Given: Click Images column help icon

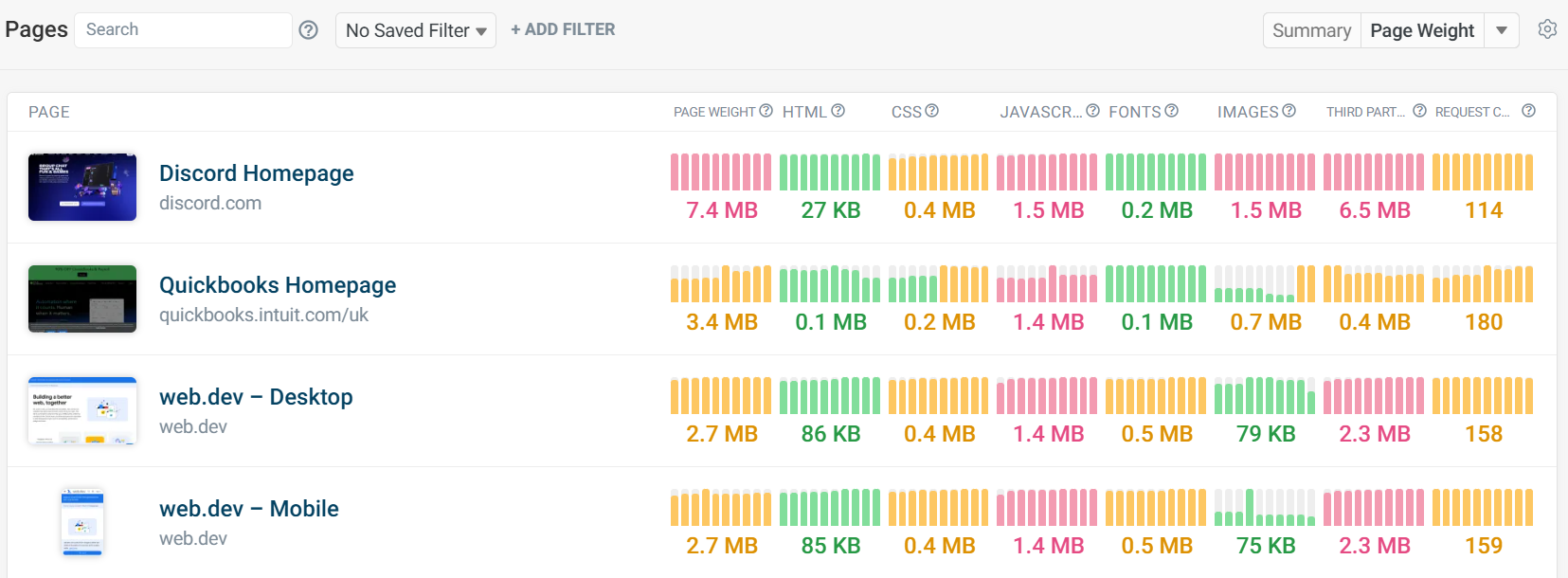Looking at the screenshot, I should point(1289,111).
